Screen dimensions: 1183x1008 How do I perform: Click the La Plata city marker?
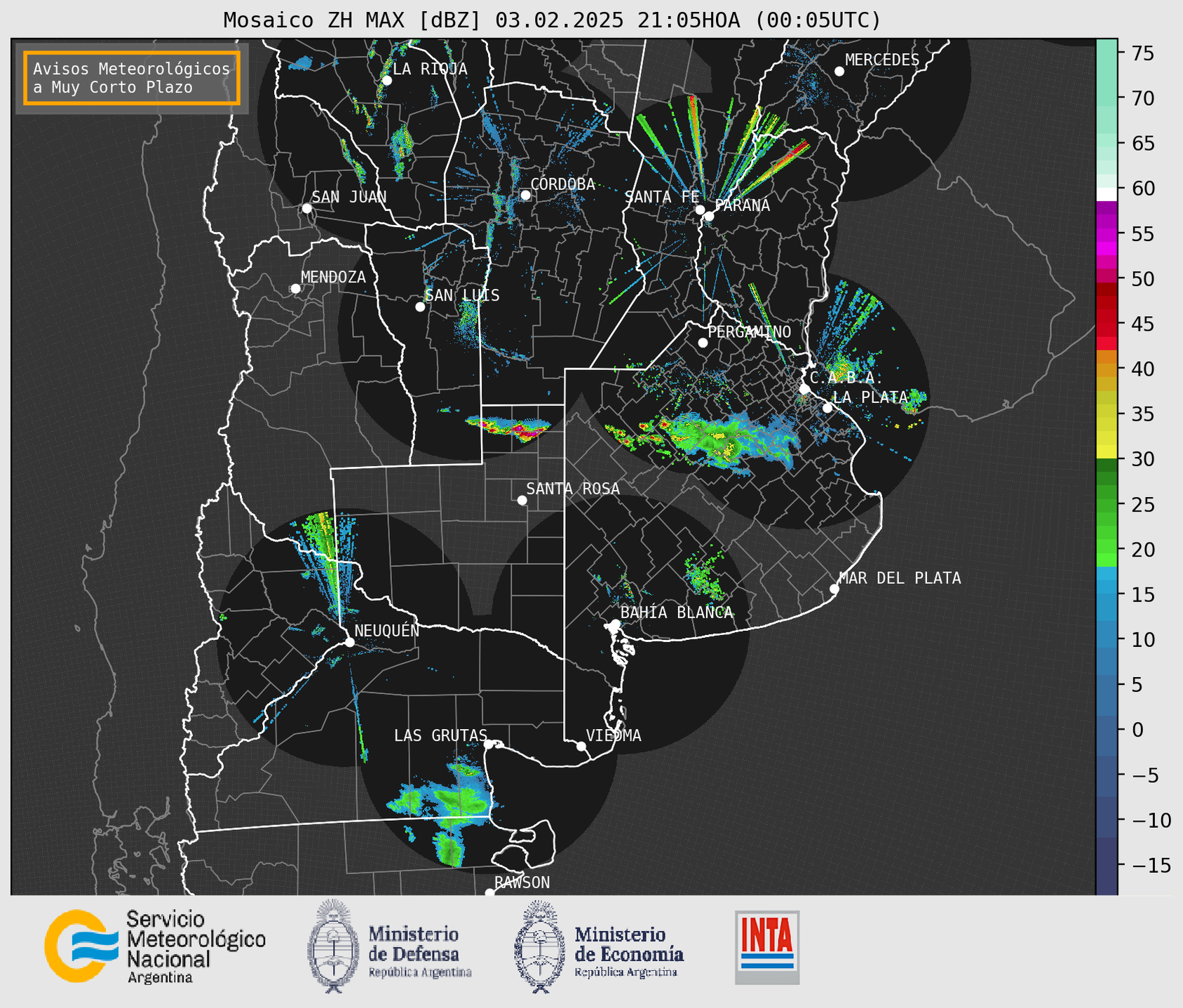[x=827, y=408]
